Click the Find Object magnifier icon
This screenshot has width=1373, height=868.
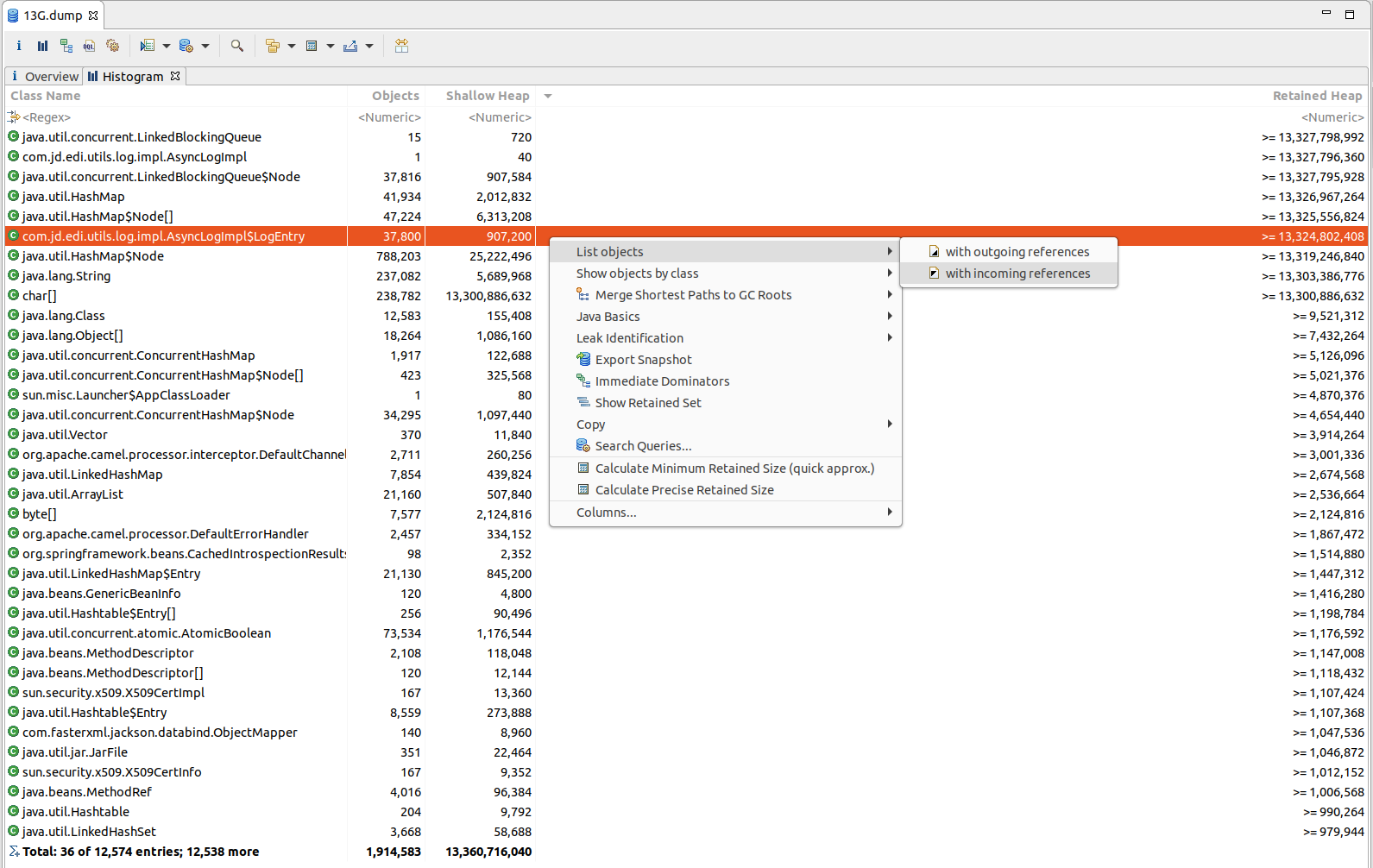coord(237,46)
